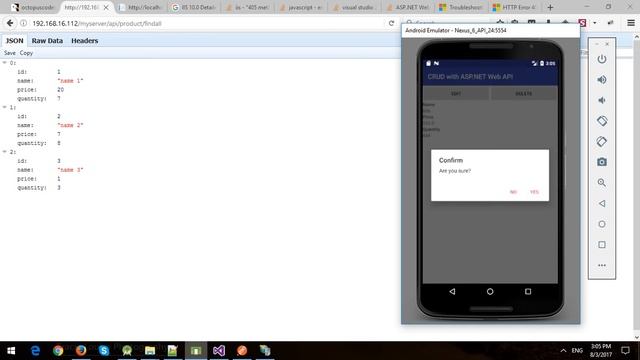This screenshot has width=640, height=360.
Task: Click Firefox back arrow button
Action: click(10, 23)
